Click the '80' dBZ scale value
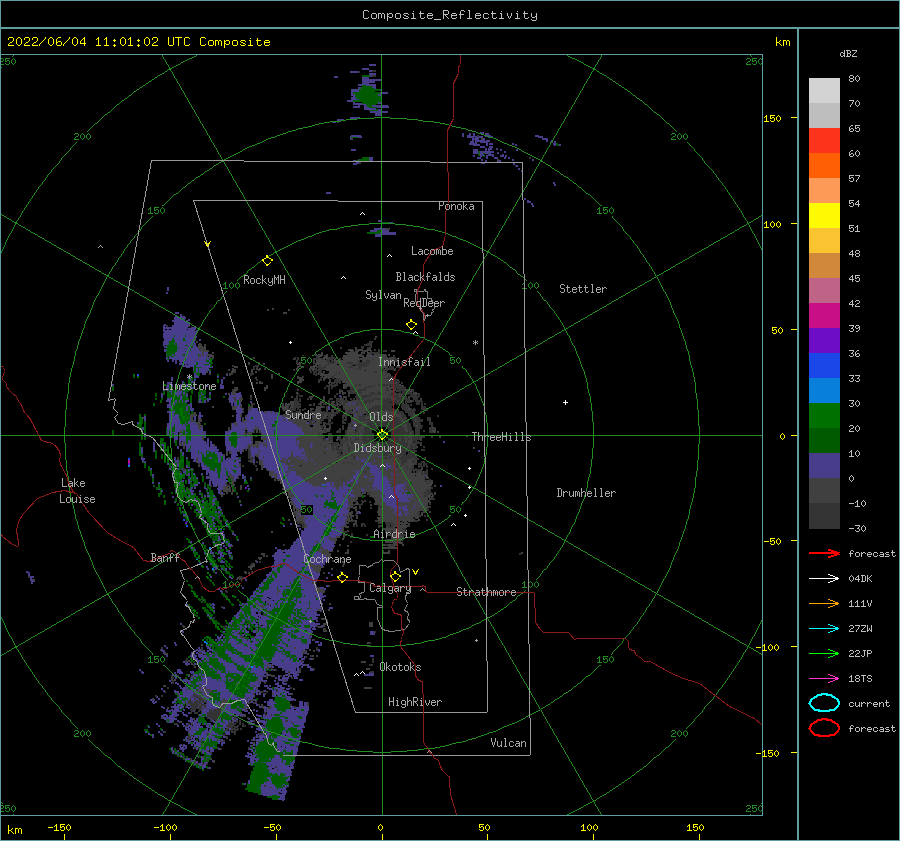The height and width of the screenshot is (841, 900). pos(854,79)
